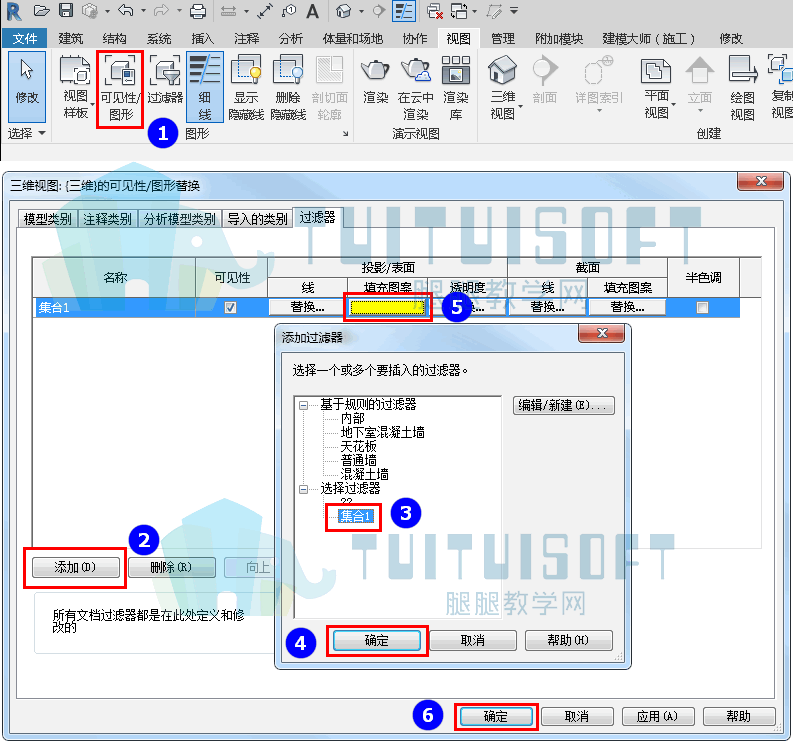The height and width of the screenshot is (743, 793).
Task: Open the Visibility/Graphics (可见性/图形) tool
Action: coord(120,89)
